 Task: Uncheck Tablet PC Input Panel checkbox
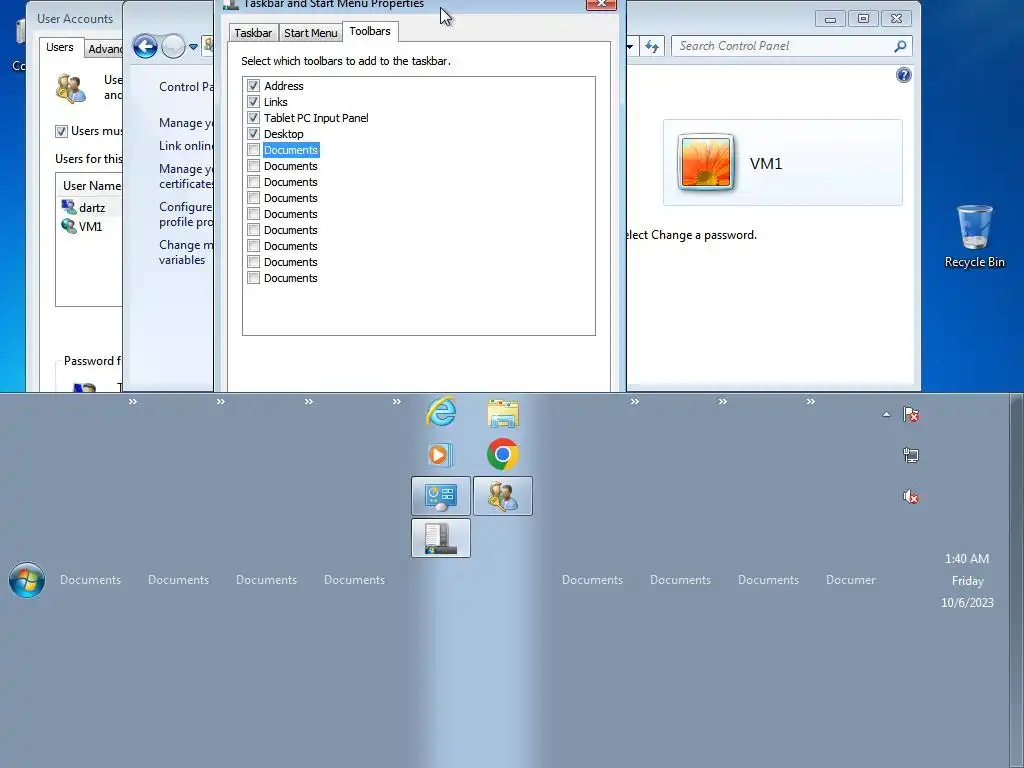pos(253,118)
